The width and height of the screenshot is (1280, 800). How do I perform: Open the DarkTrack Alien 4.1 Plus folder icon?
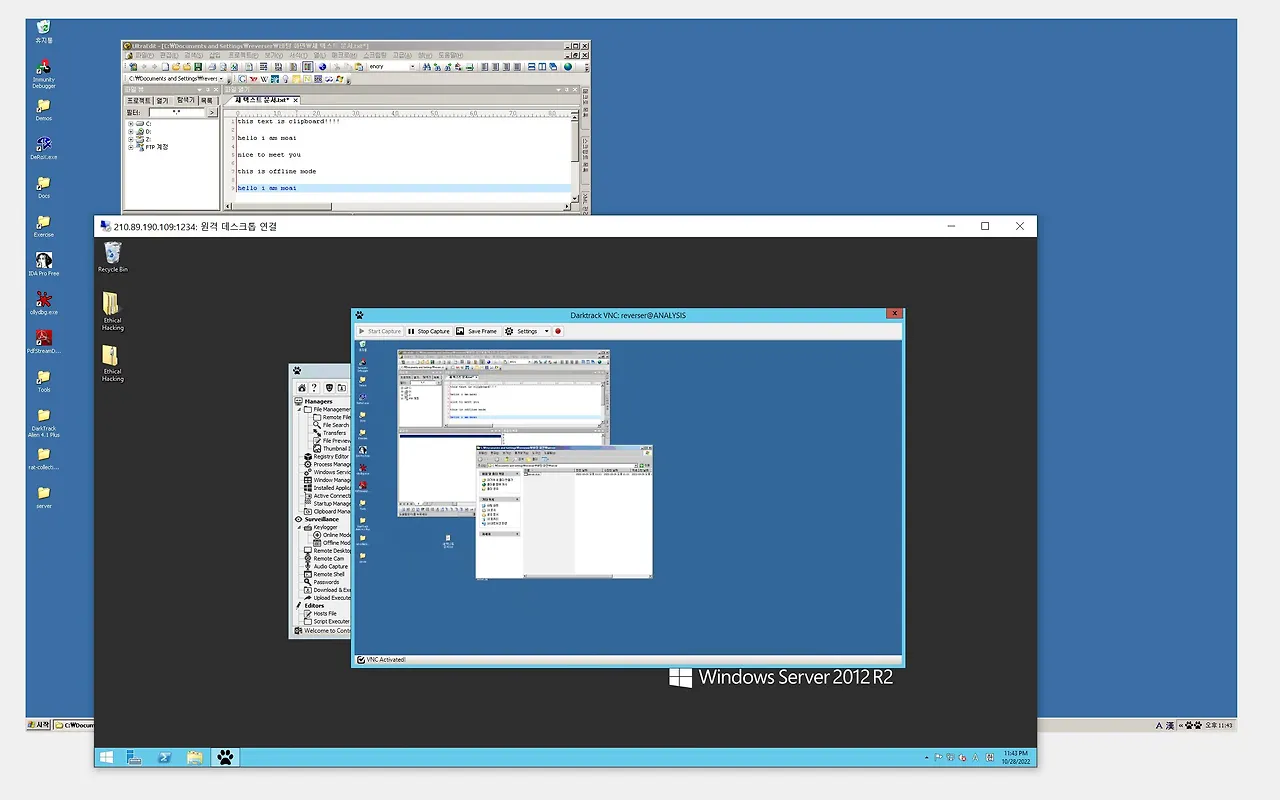44,423
